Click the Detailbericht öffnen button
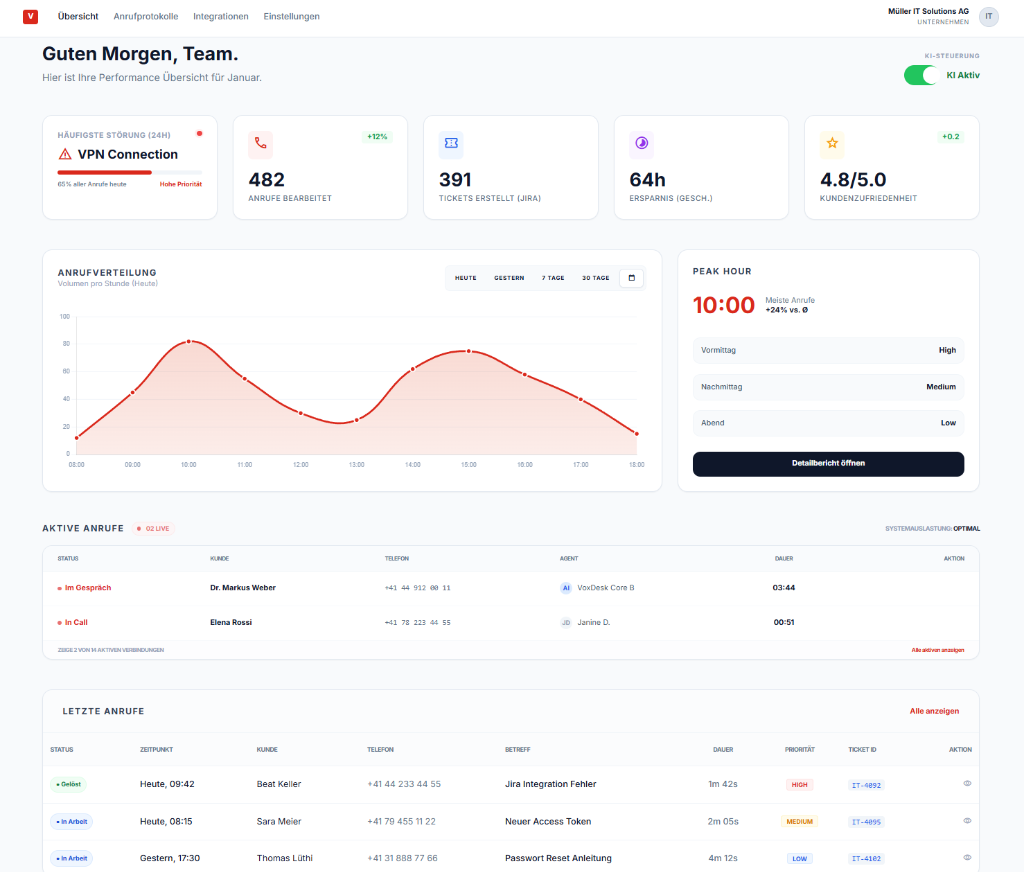This screenshot has width=1024, height=872. pyautogui.click(x=828, y=464)
